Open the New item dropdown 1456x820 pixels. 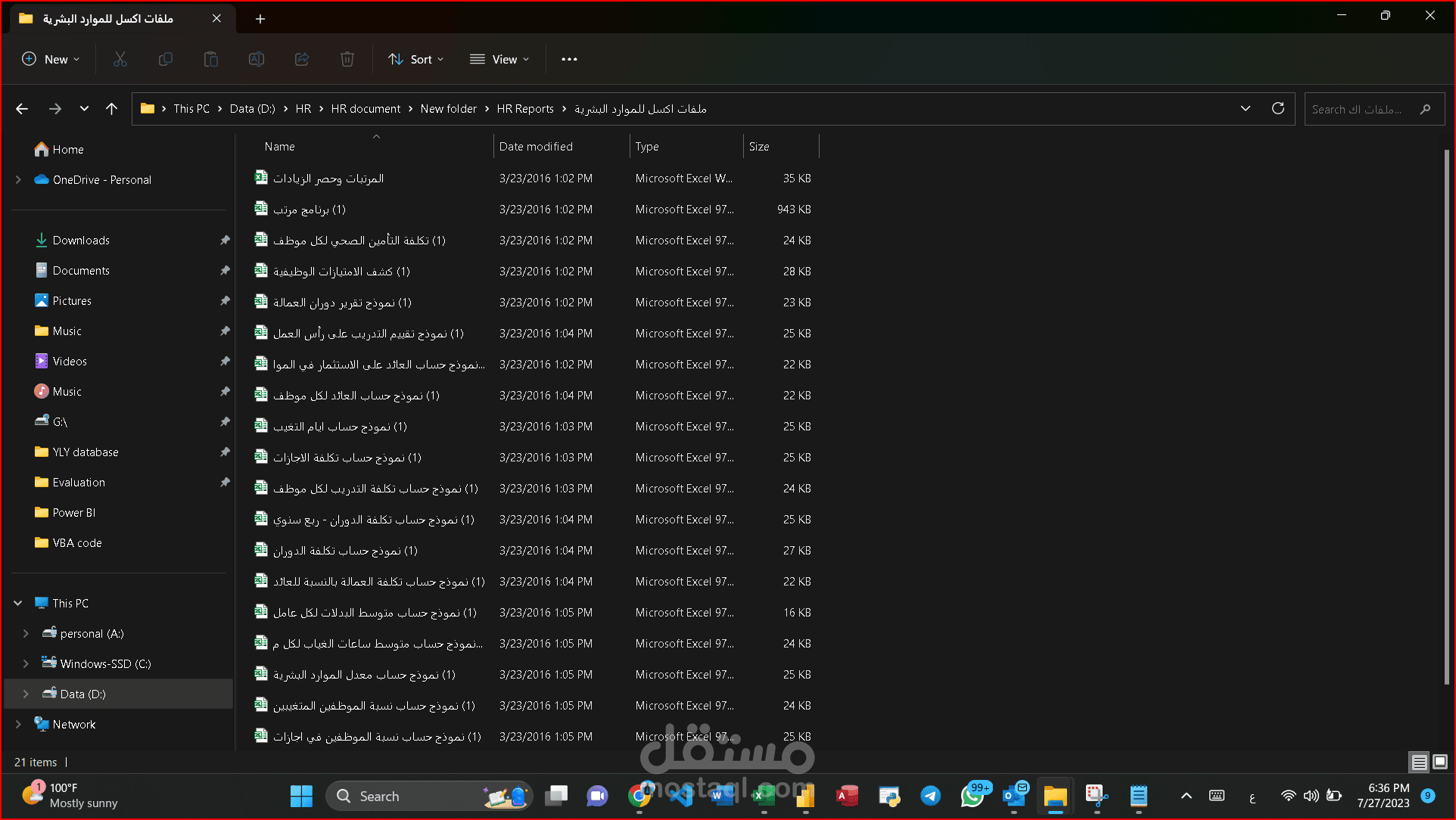pos(51,59)
